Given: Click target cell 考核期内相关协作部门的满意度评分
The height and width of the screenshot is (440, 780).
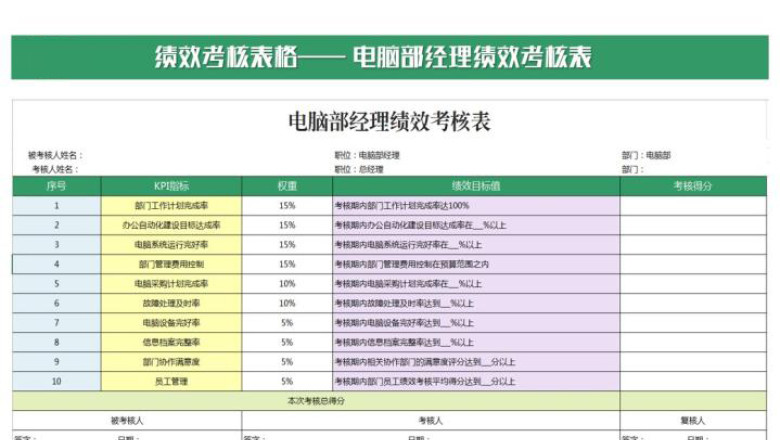Looking at the screenshot, I should (476, 362).
